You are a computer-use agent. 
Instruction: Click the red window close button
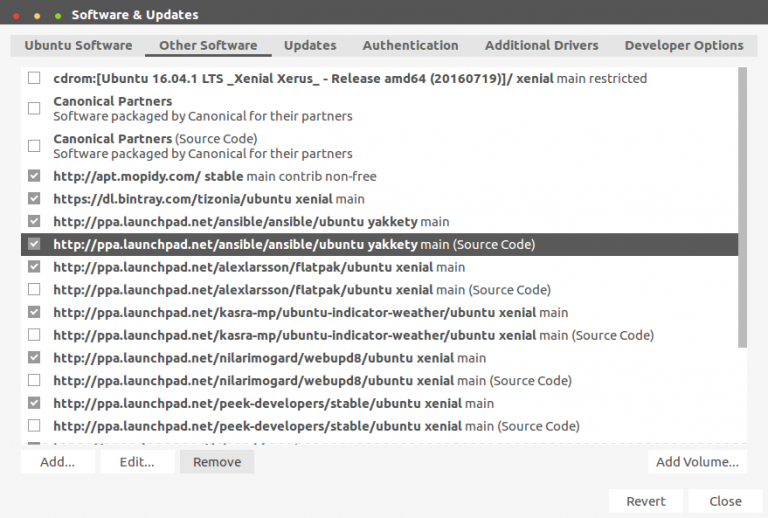pos(16,16)
